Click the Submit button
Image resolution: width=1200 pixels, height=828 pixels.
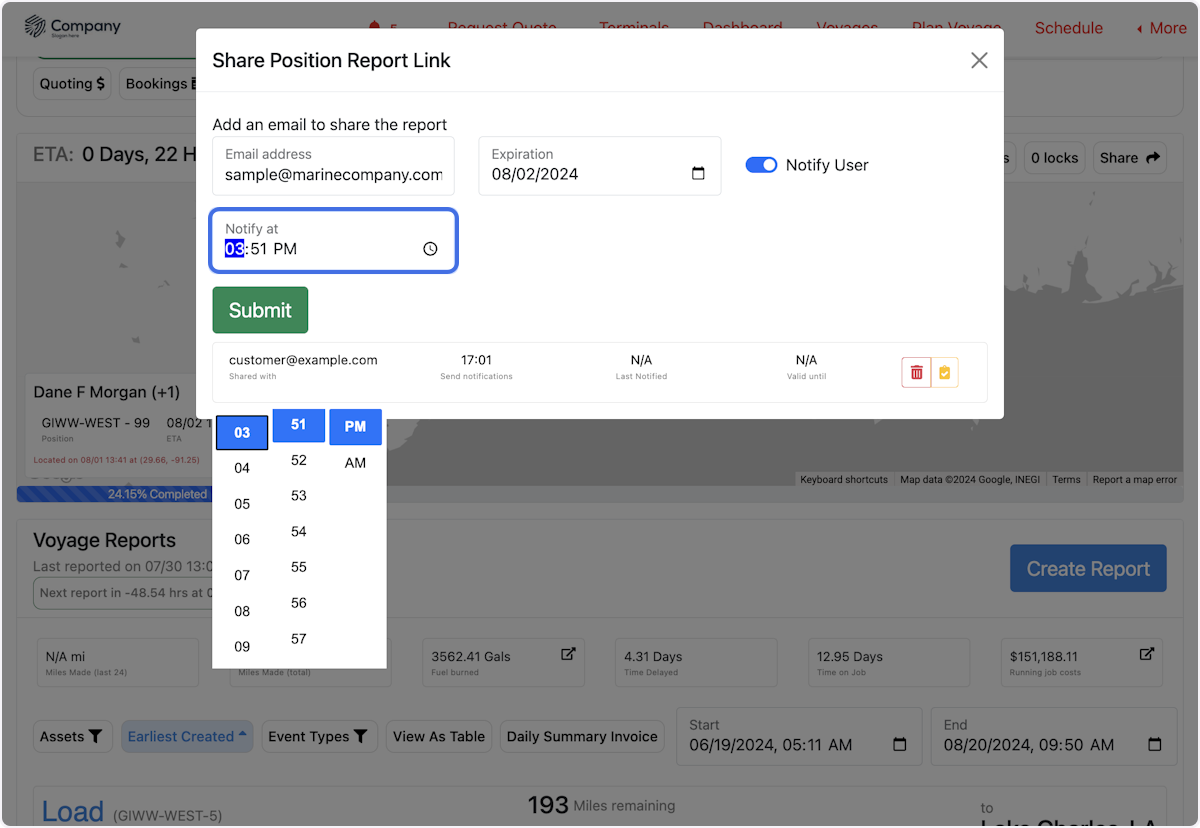[x=260, y=310]
